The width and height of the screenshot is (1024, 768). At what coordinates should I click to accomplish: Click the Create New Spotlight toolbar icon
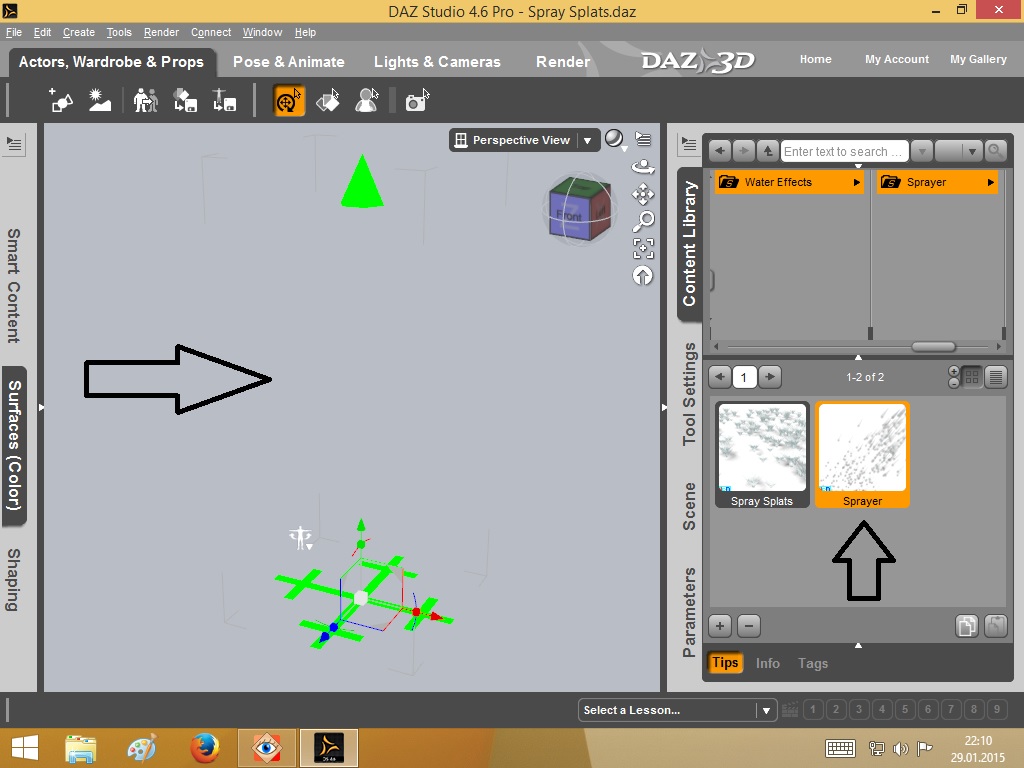(61, 101)
